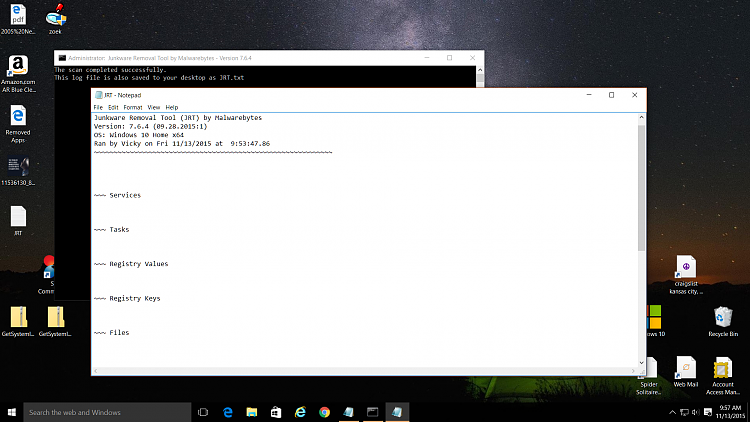The width and height of the screenshot is (750, 422).
Task: Click the Notepad vertical scrollbar thumb
Action: (641, 188)
